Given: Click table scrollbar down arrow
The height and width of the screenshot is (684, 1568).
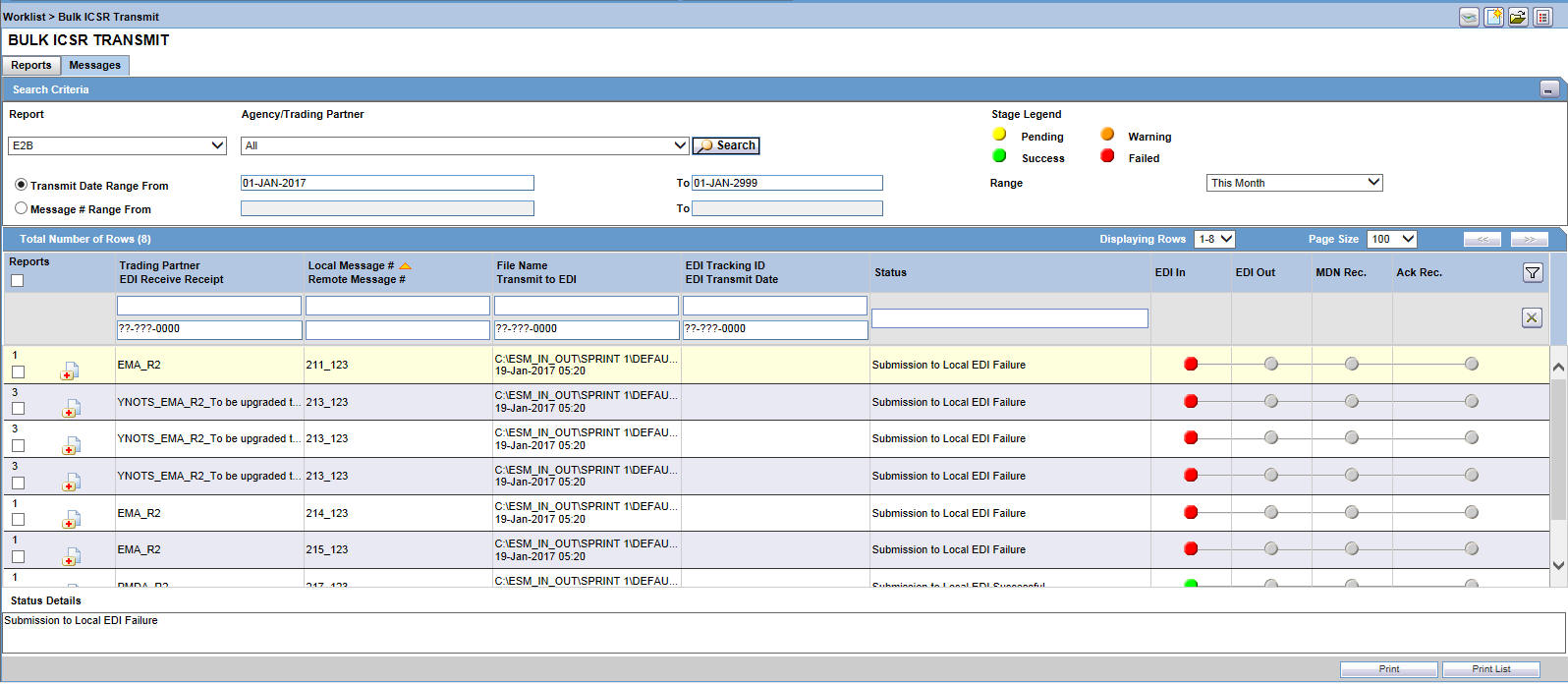Looking at the screenshot, I should (1558, 565).
